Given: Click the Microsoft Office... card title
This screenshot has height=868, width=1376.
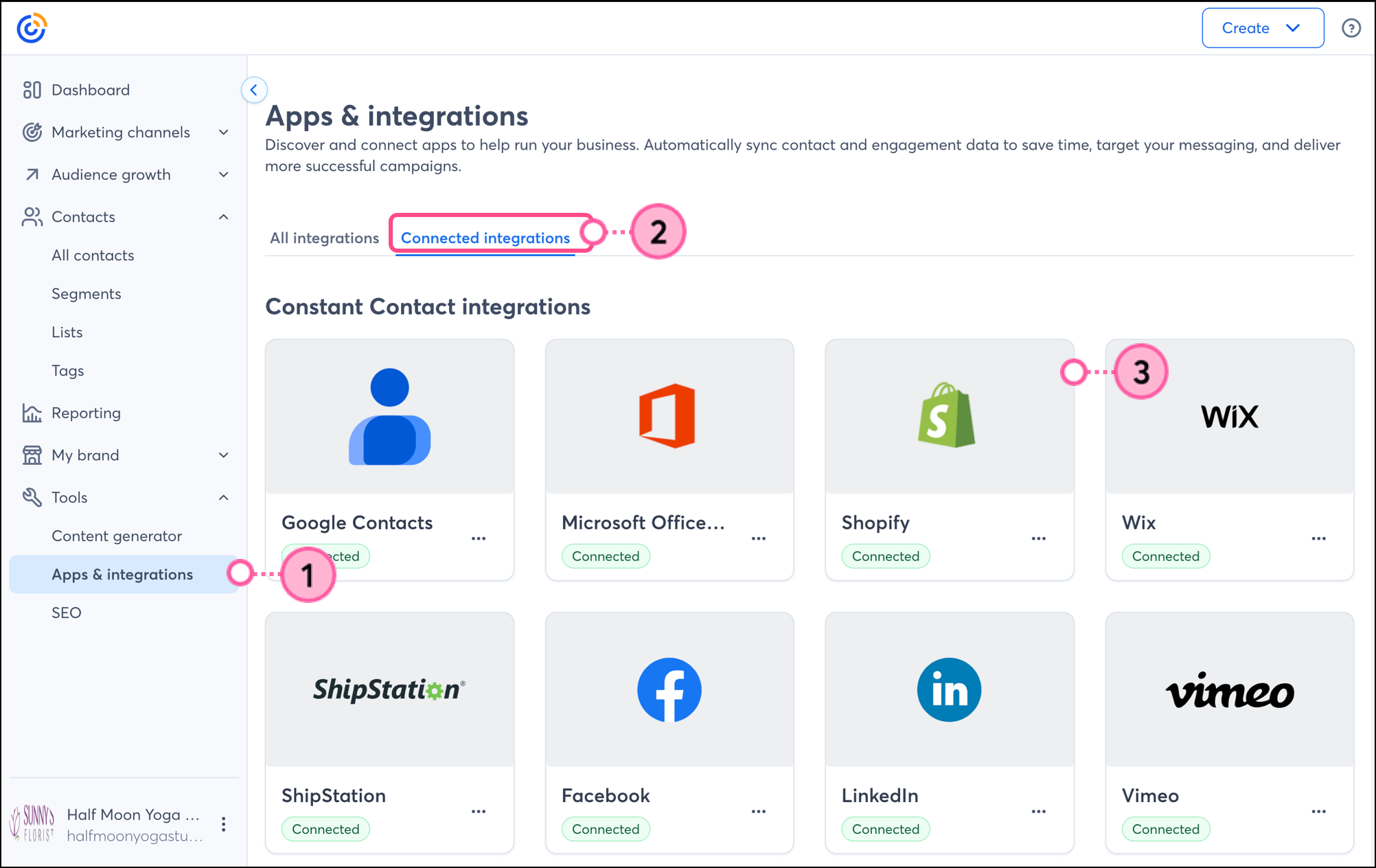Looking at the screenshot, I should point(643,523).
